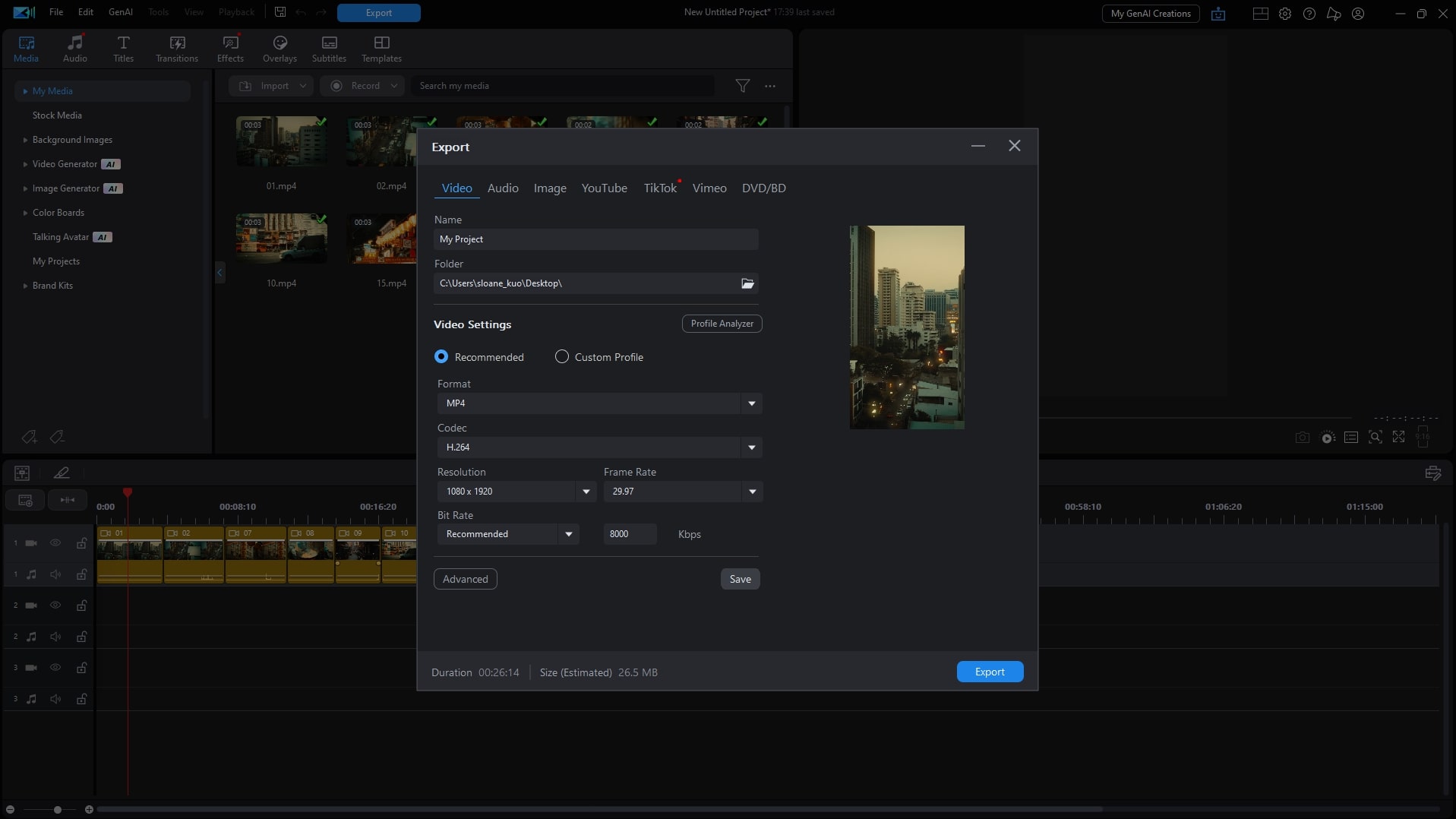Screen dimensions: 1456x819
Task: Open the Transitions panel
Action: click(x=175, y=48)
